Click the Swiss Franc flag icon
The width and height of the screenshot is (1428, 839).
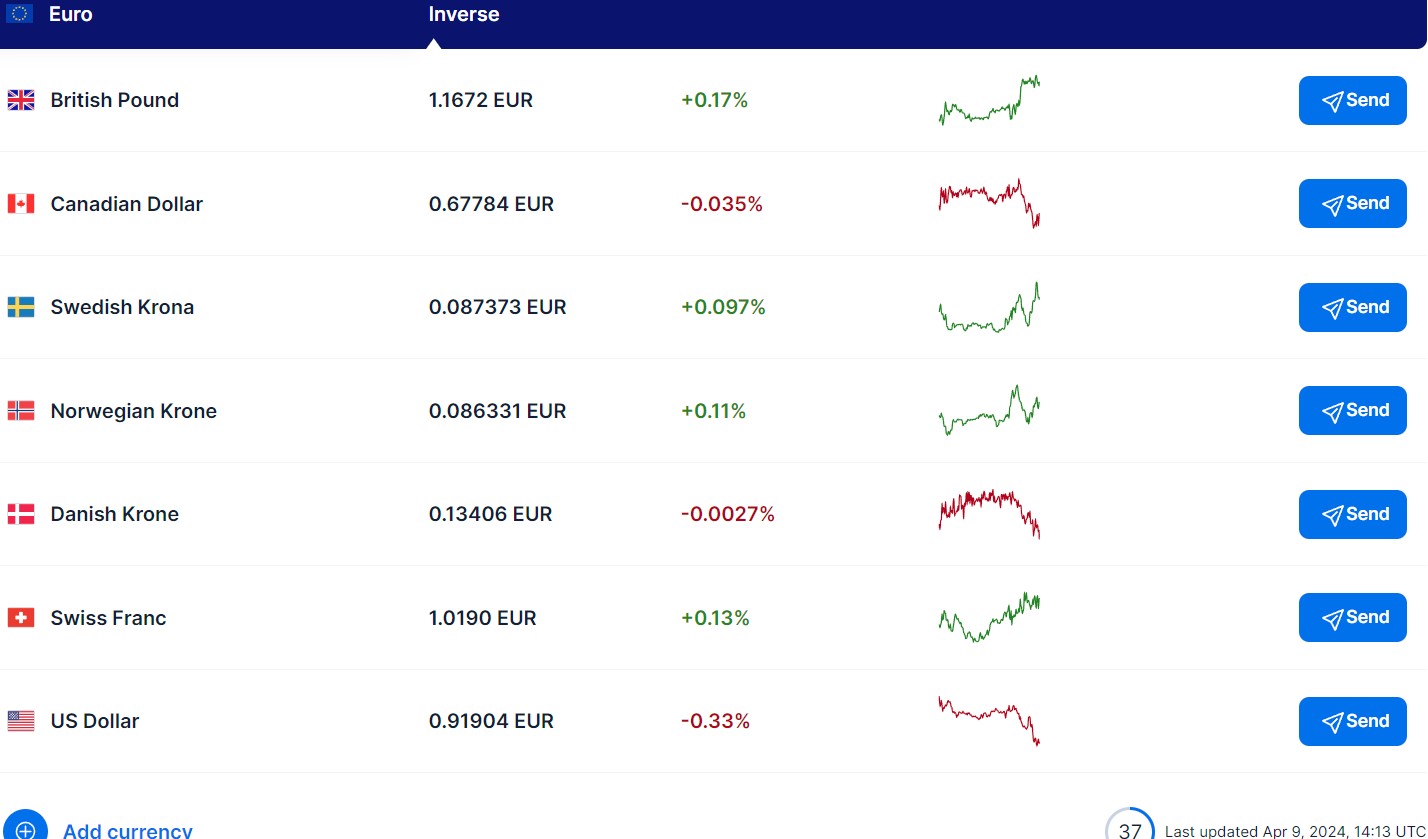(x=21, y=618)
